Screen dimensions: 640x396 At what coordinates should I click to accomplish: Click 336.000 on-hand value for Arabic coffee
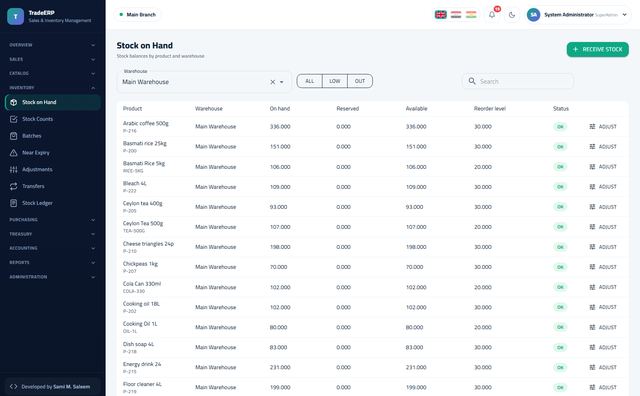(280, 127)
